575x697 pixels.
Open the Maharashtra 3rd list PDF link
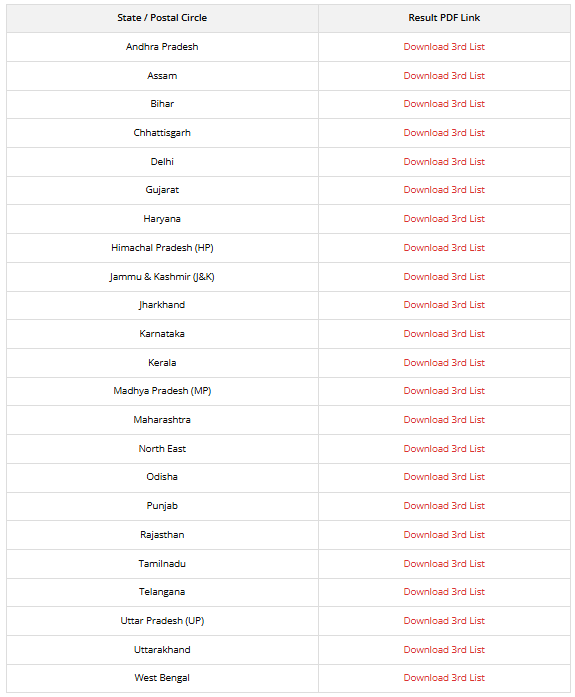[x=444, y=419]
